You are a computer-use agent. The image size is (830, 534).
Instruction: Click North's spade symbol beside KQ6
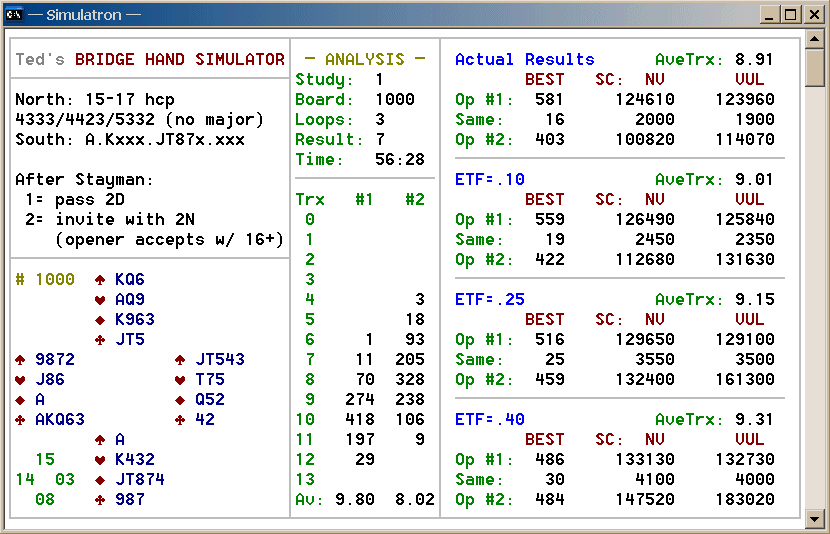pyautogui.click(x=100, y=280)
